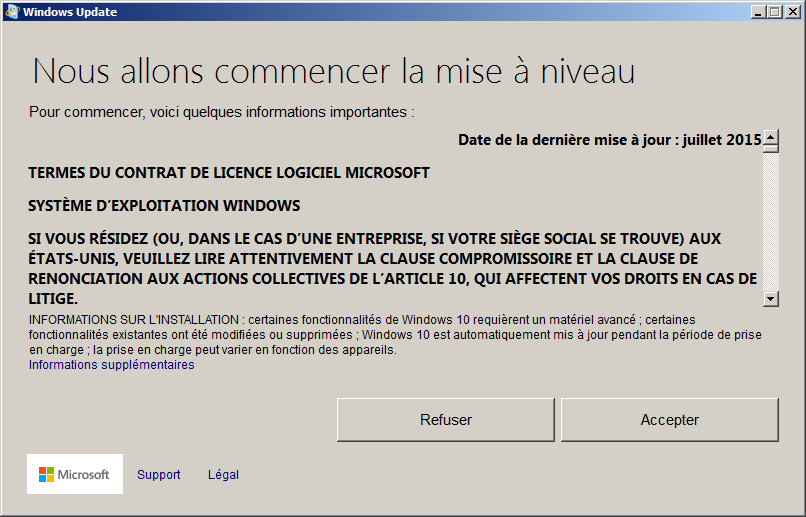Click the license scrollbar down arrow
The image size is (806, 517).
click(x=771, y=299)
